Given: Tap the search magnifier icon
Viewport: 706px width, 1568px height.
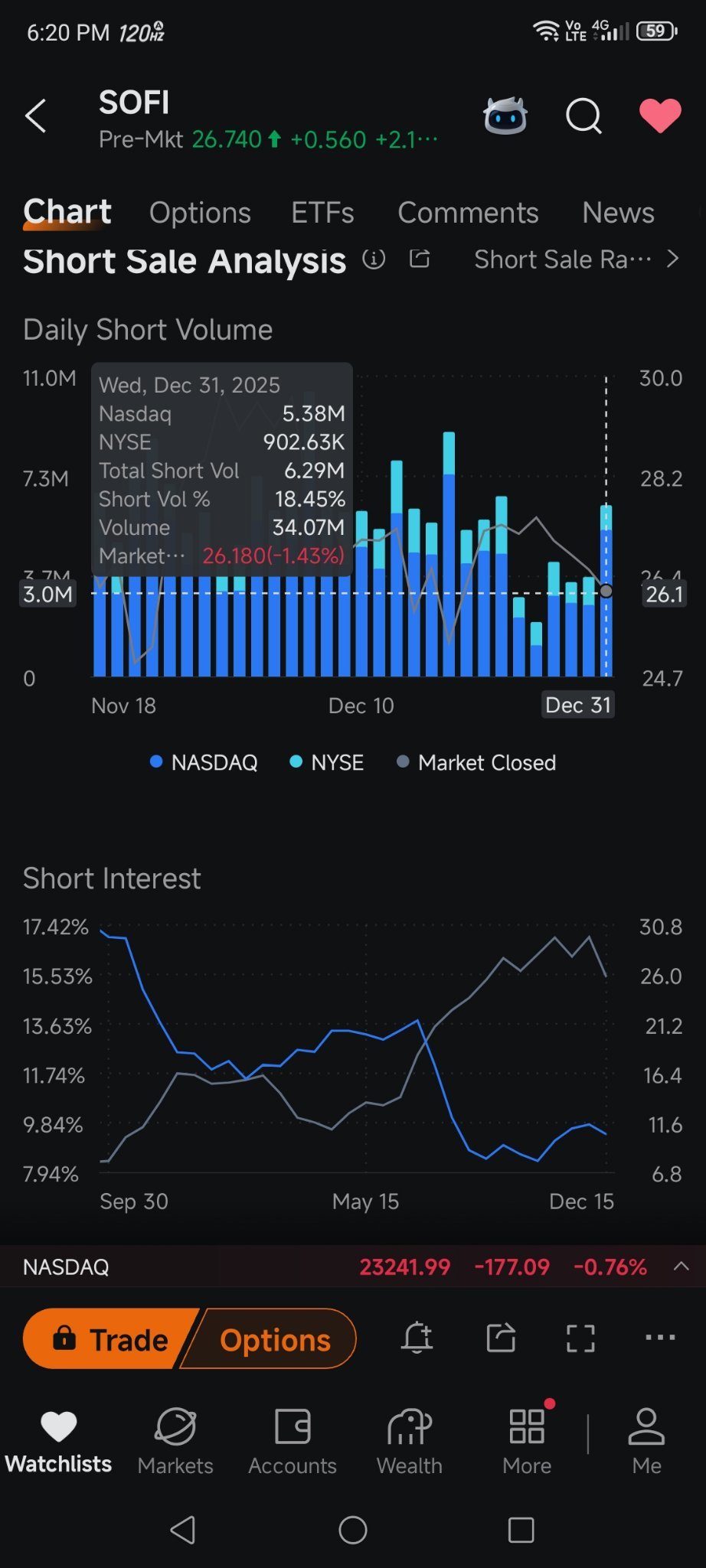Looking at the screenshot, I should (x=583, y=116).
